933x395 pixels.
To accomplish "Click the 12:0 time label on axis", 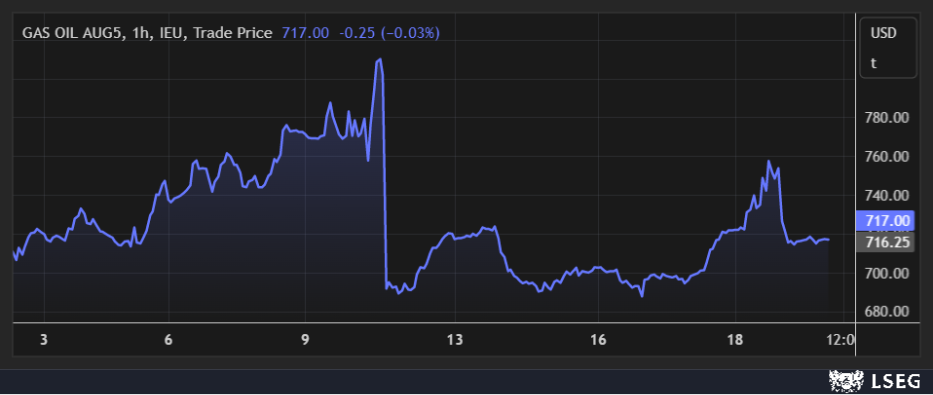I will point(841,340).
